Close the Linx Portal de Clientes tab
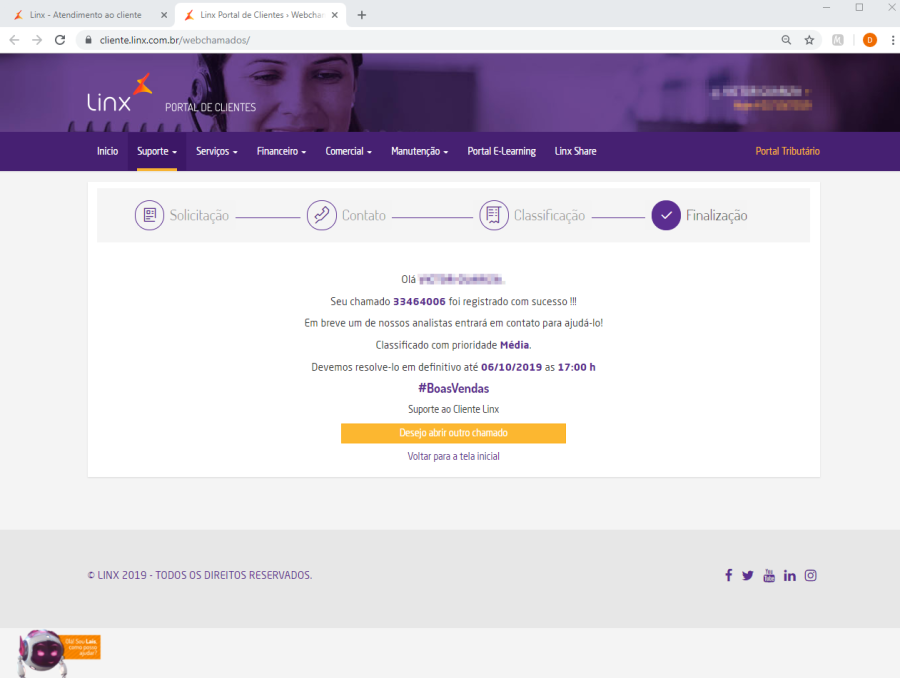 [x=335, y=15]
